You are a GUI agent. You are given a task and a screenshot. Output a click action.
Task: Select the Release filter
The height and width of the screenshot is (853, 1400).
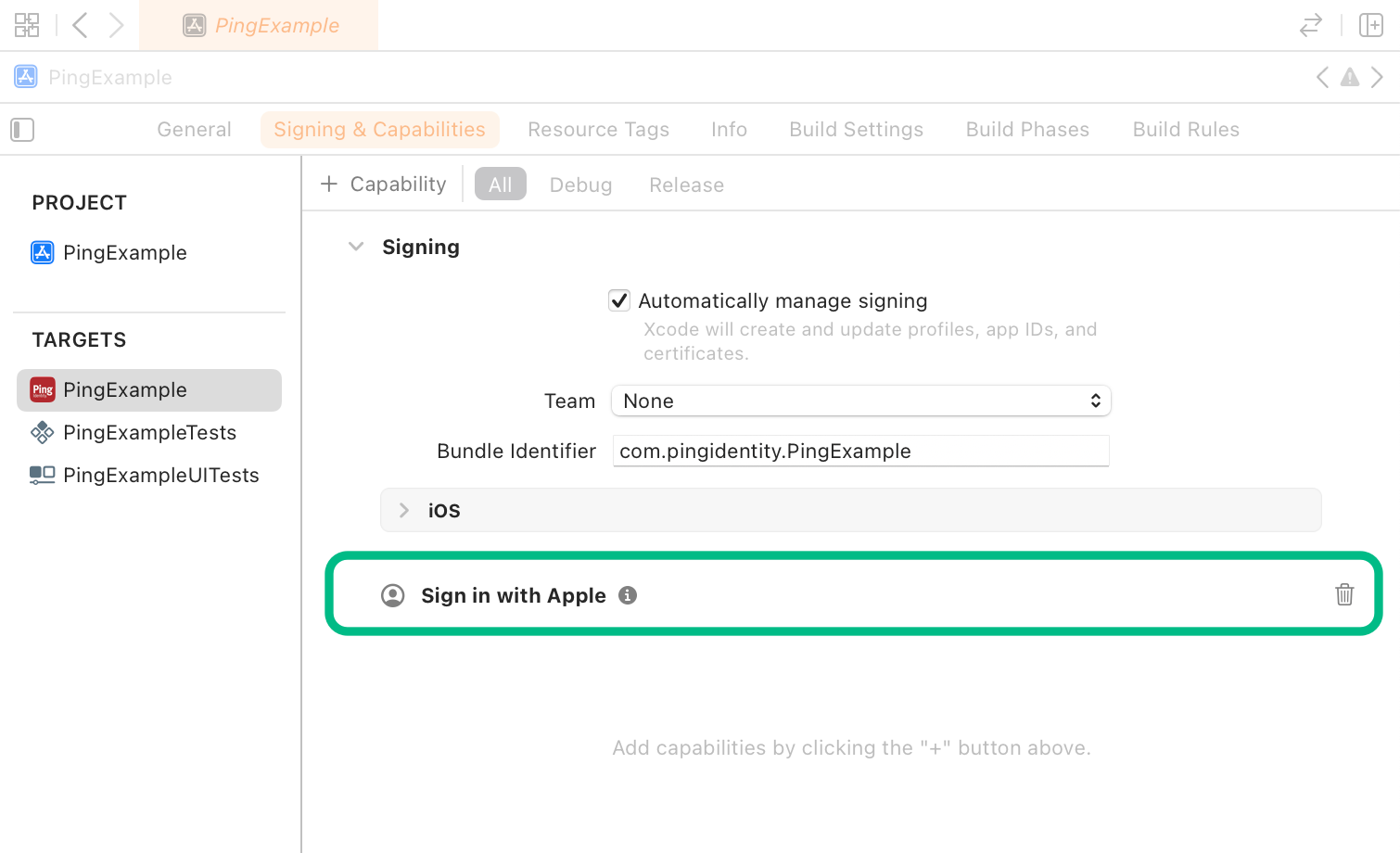point(686,185)
